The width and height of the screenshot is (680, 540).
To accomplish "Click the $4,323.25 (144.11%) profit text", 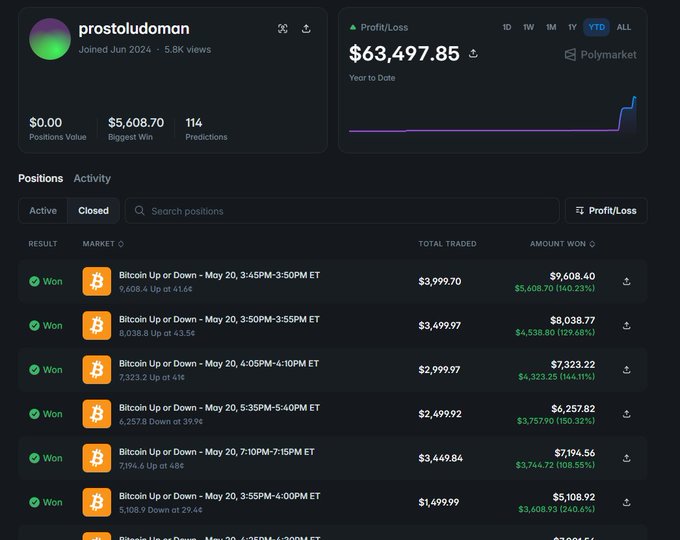I will pos(557,376).
